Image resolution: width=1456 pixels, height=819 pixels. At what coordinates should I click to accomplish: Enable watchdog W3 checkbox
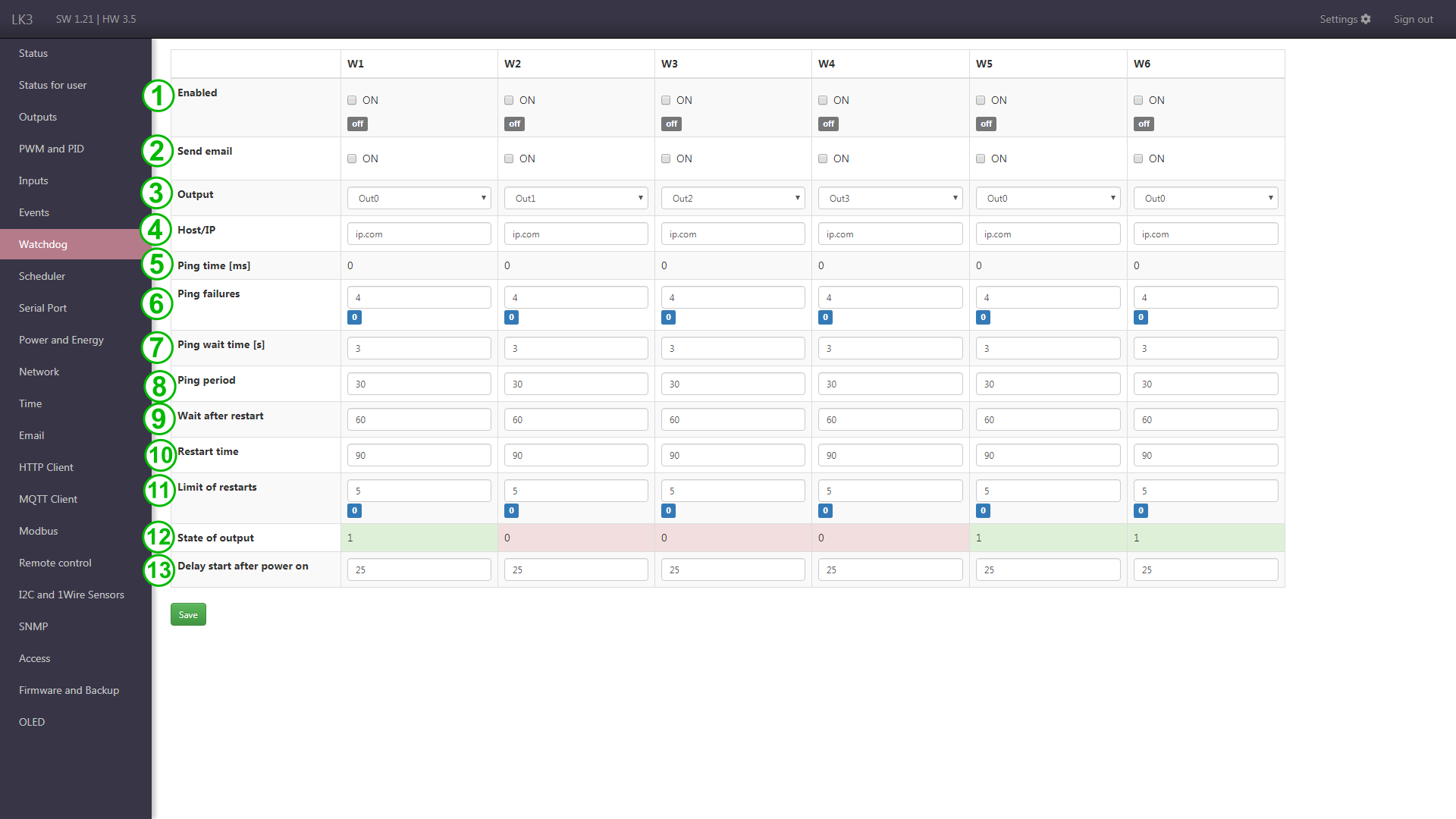666,100
